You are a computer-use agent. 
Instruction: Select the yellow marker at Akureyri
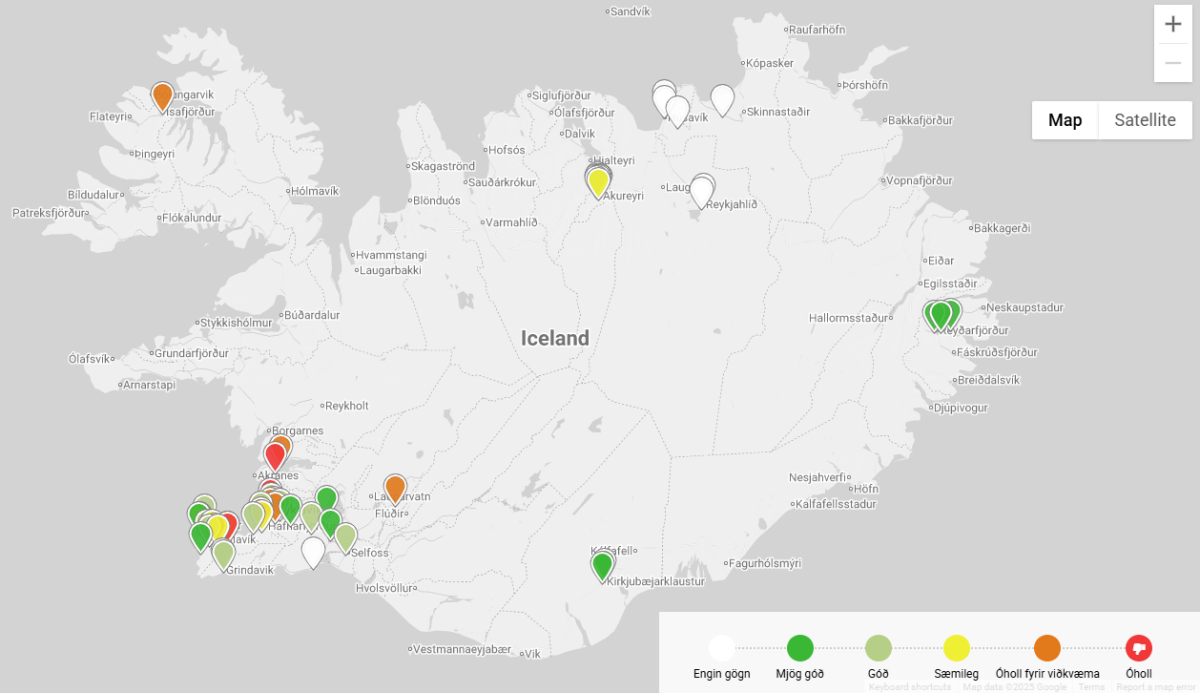point(598,183)
